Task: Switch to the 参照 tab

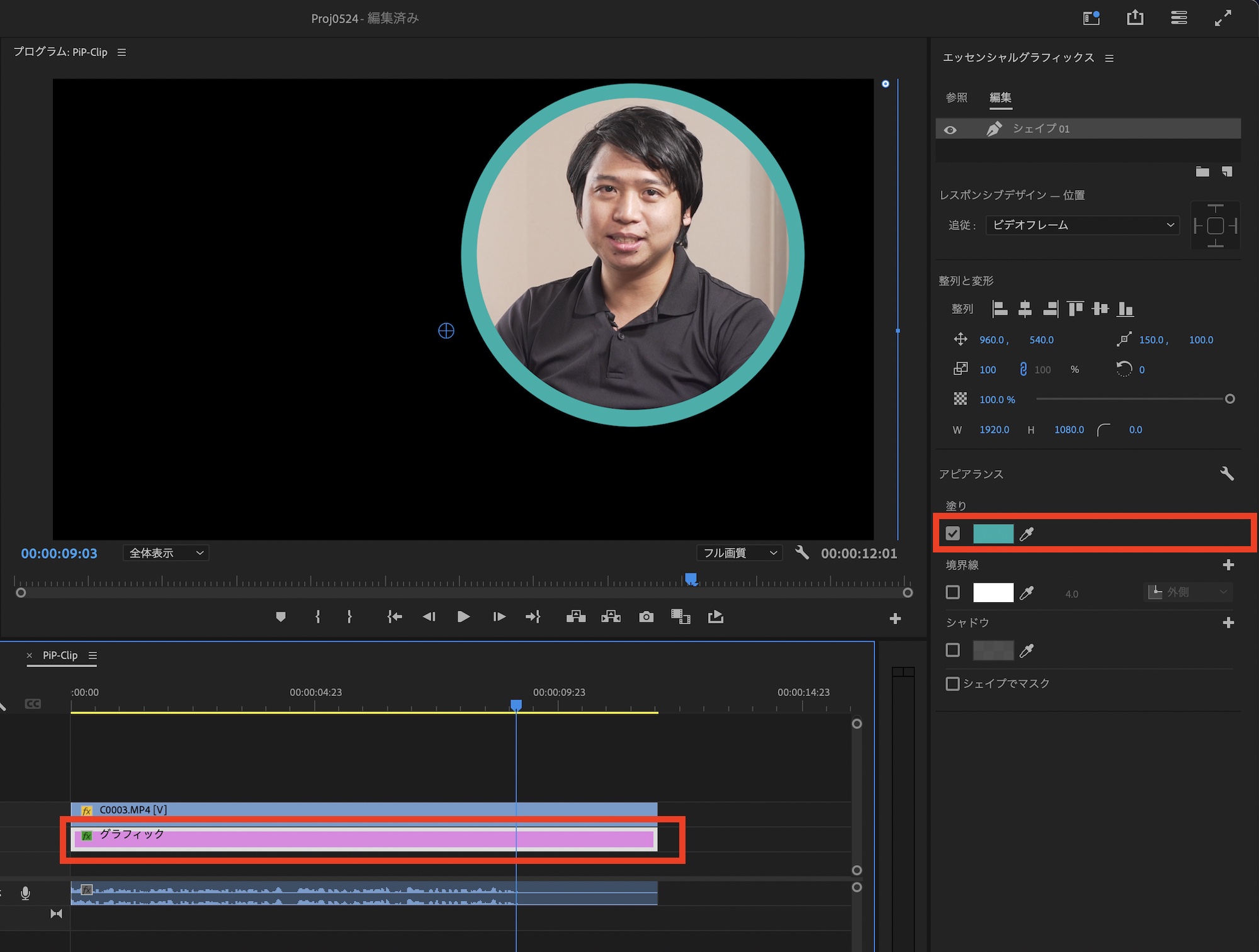Action: coord(956,98)
